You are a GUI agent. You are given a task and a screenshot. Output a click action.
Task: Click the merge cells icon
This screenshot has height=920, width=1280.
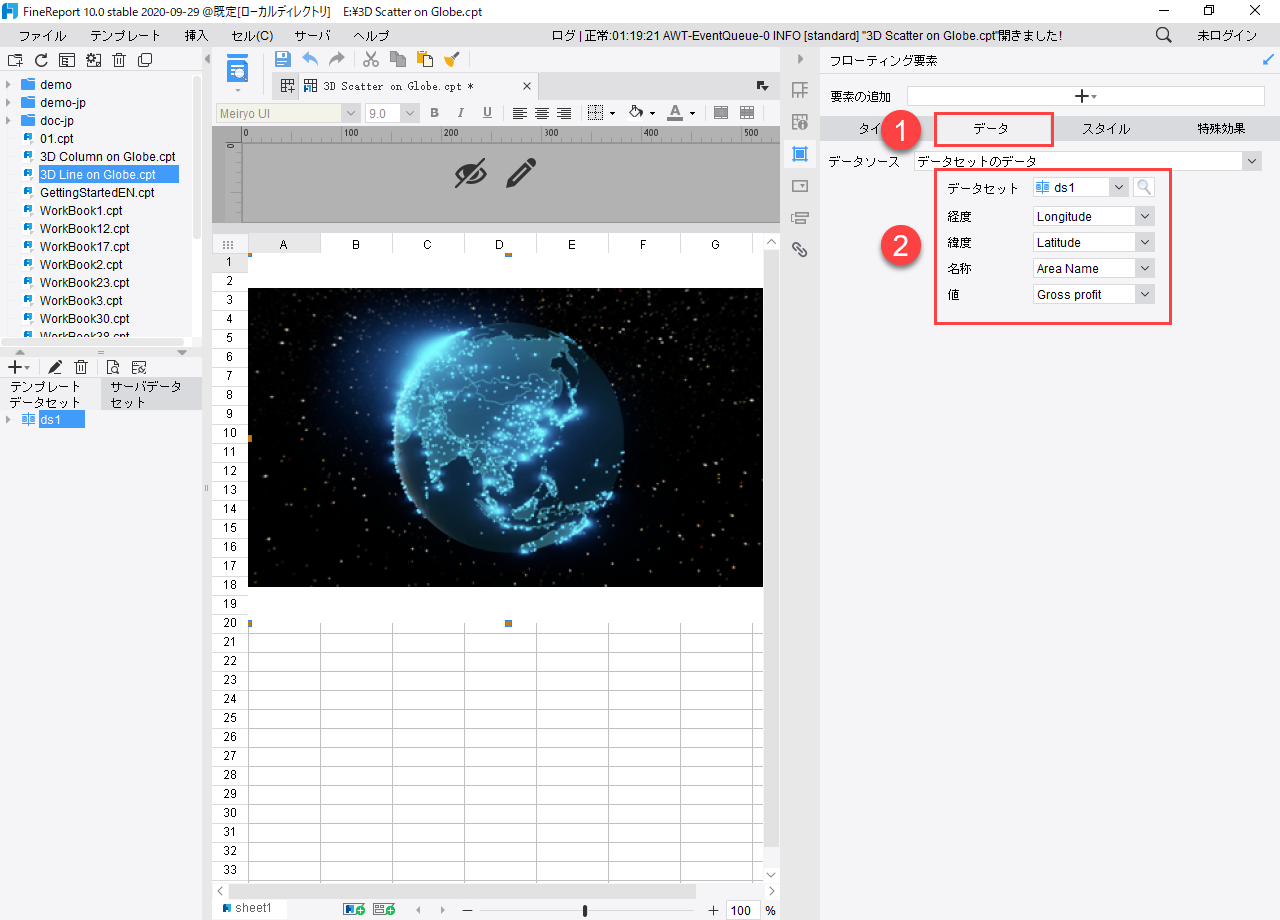(721, 113)
